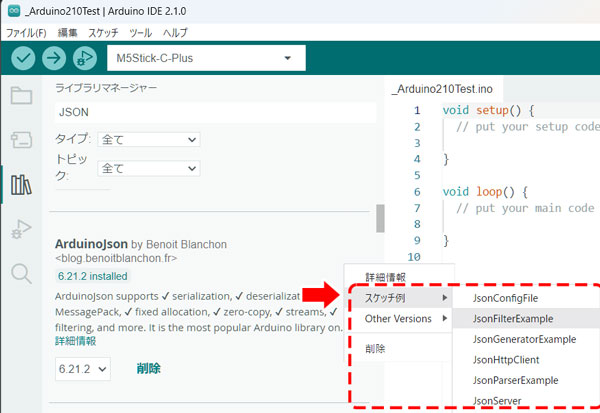
Task: Expand the スケッチ例 submenu arrow
Action: [x=445, y=297]
